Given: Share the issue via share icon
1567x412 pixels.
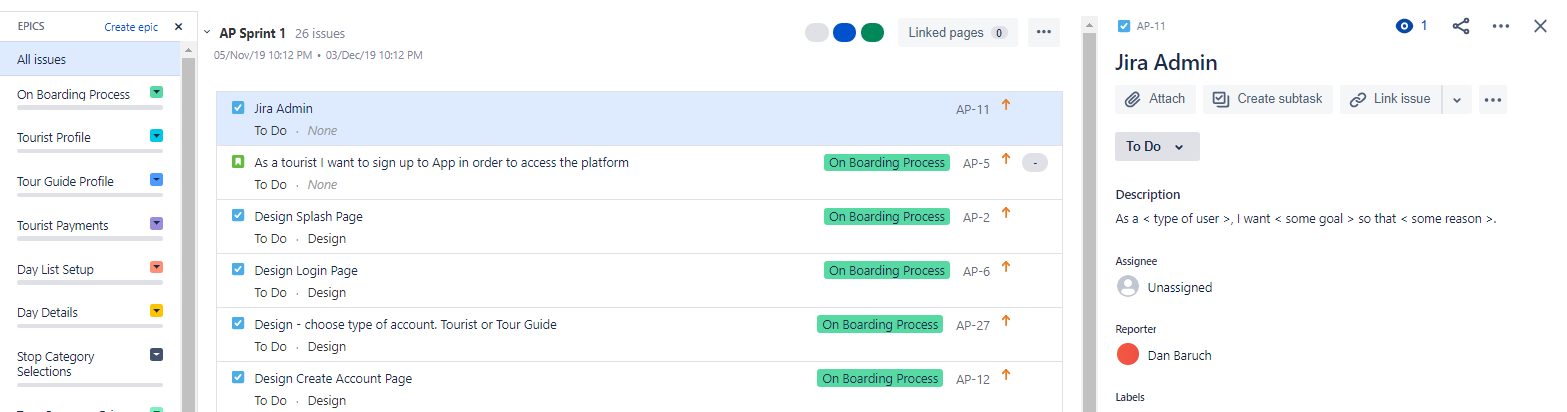Looking at the screenshot, I should 1461,26.
